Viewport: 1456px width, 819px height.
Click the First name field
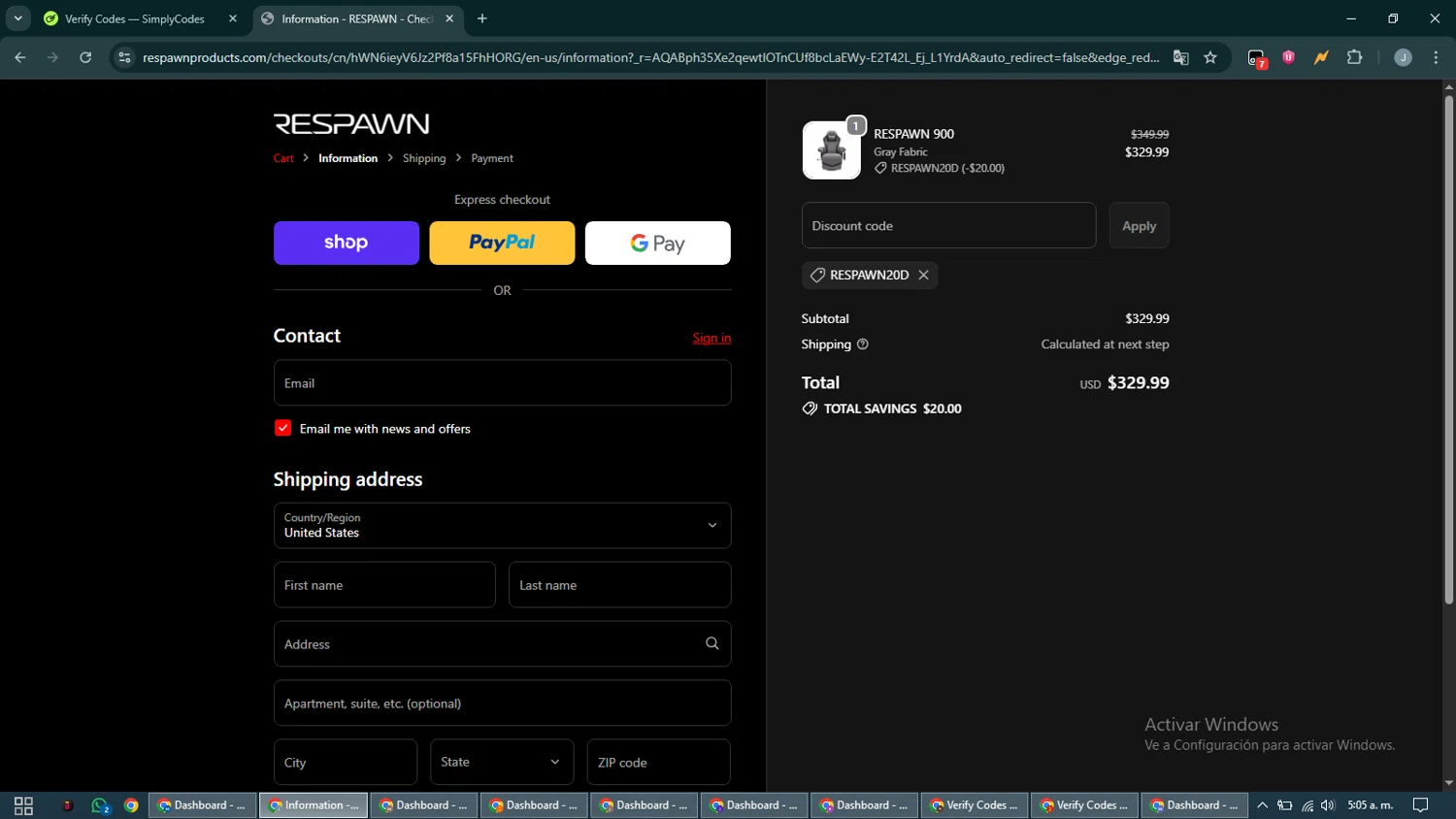[384, 585]
